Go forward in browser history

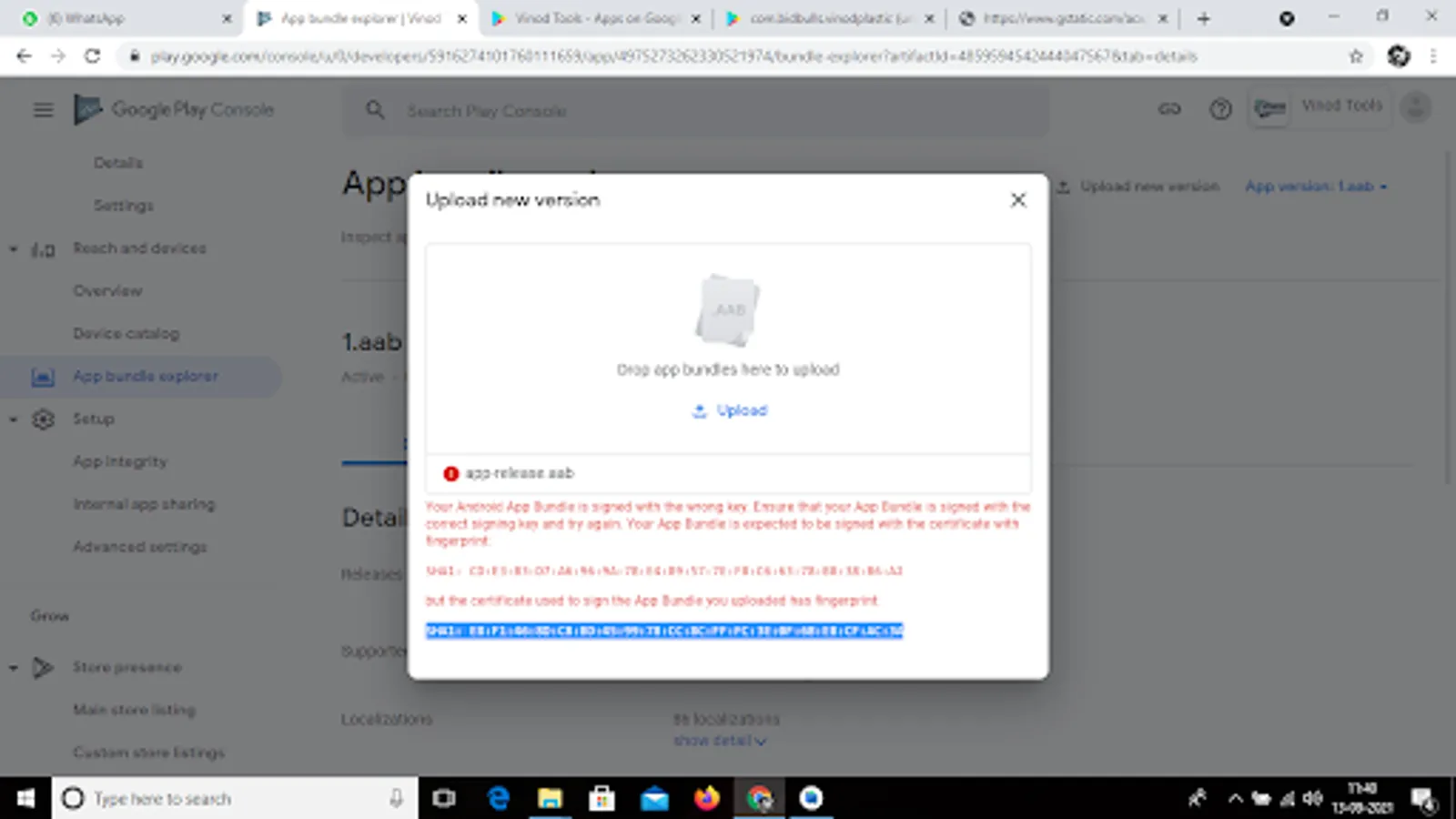tap(57, 56)
